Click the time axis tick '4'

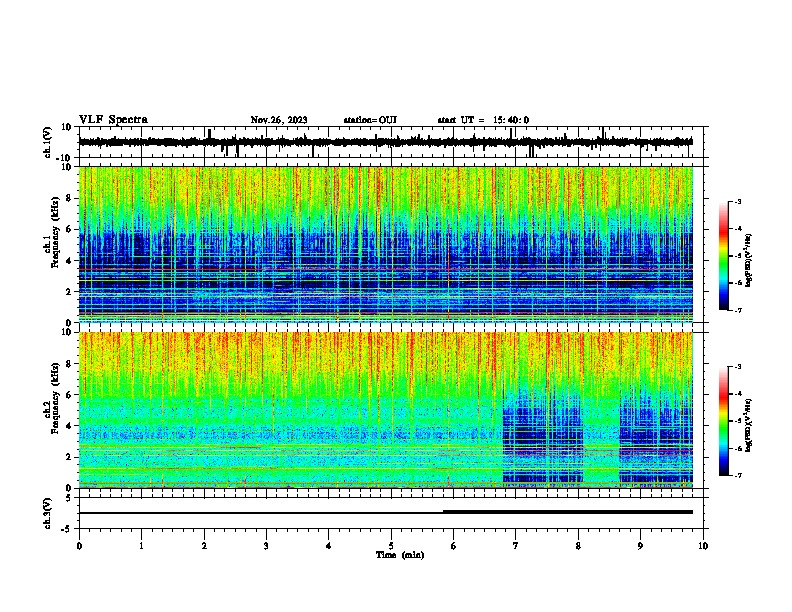[329, 546]
